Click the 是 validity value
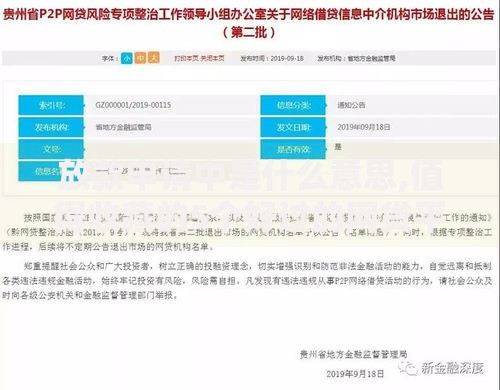The image size is (500, 390). point(338,147)
